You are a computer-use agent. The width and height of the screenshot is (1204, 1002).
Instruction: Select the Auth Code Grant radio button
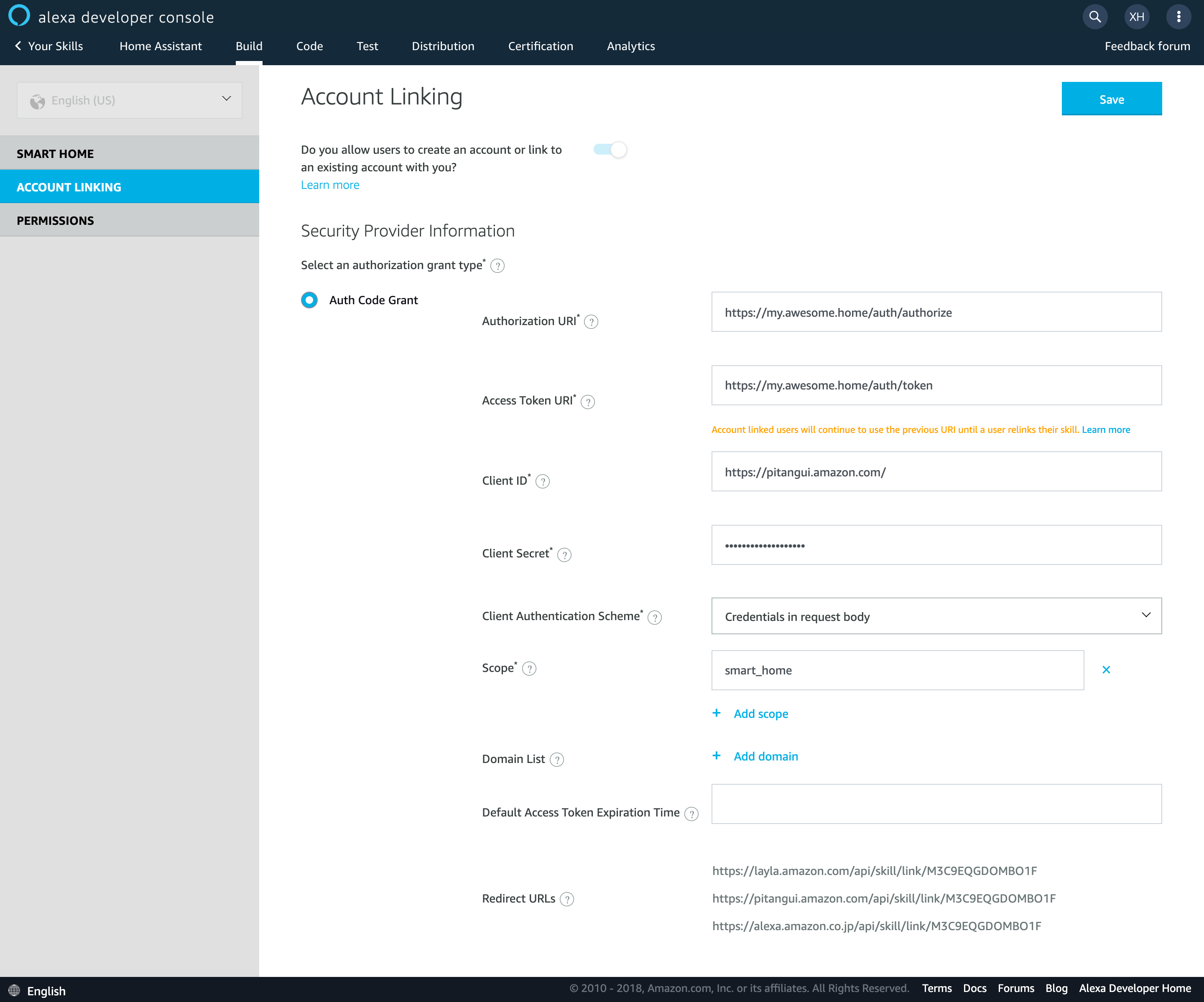click(x=309, y=300)
